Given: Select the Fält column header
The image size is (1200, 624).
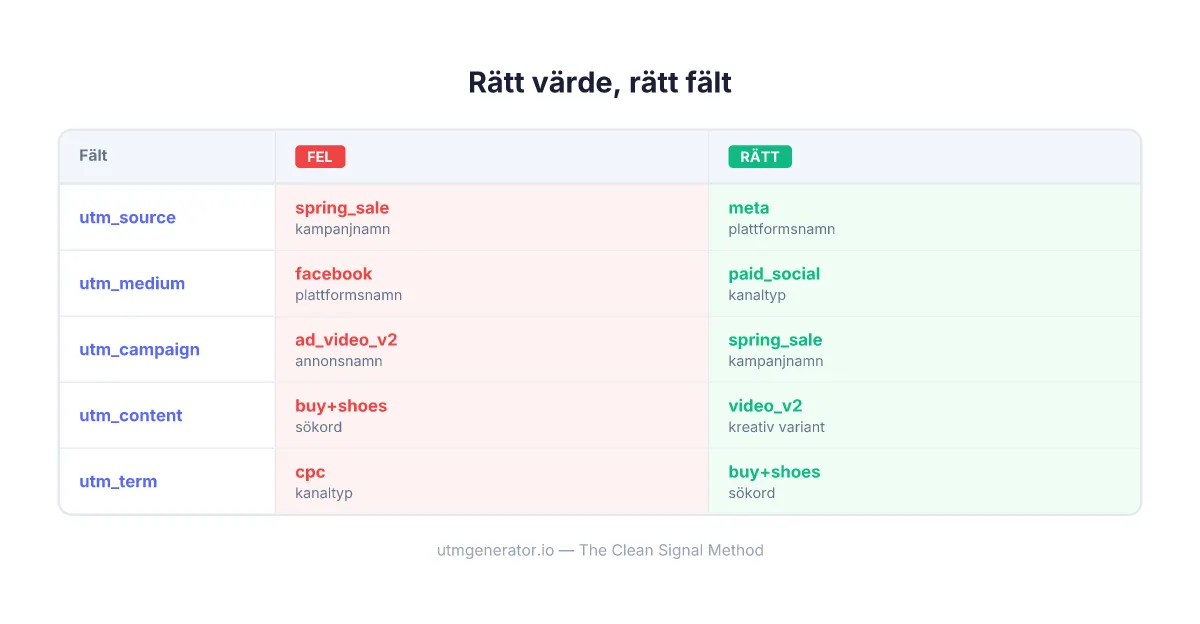Looking at the screenshot, I should (93, 156).
